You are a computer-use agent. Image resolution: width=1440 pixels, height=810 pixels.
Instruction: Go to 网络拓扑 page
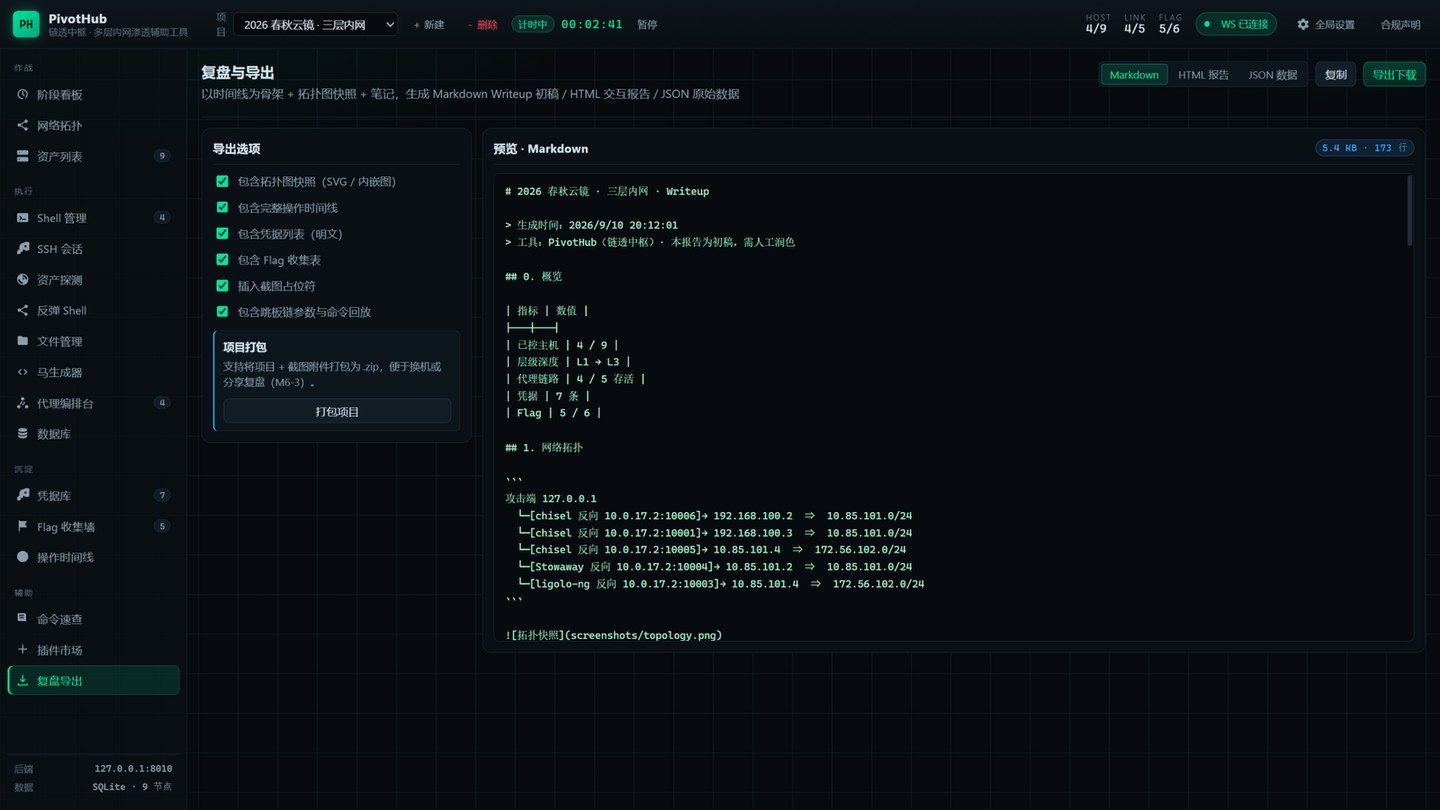click(93, 126)
